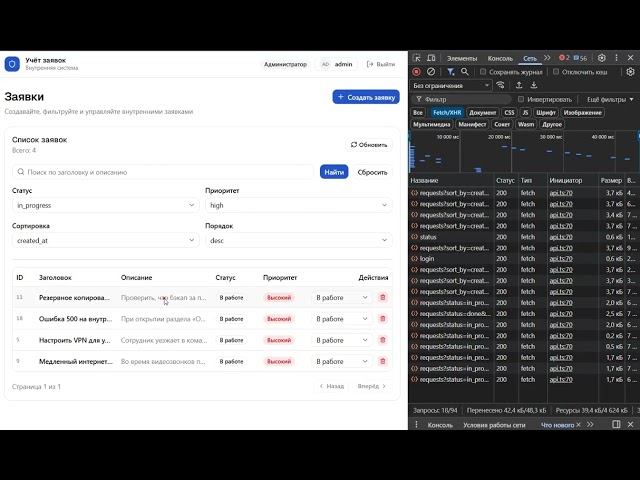Enable 'Отключить кэш' checkbox
This screenshot has height=480, width=640.
(556, 72)
